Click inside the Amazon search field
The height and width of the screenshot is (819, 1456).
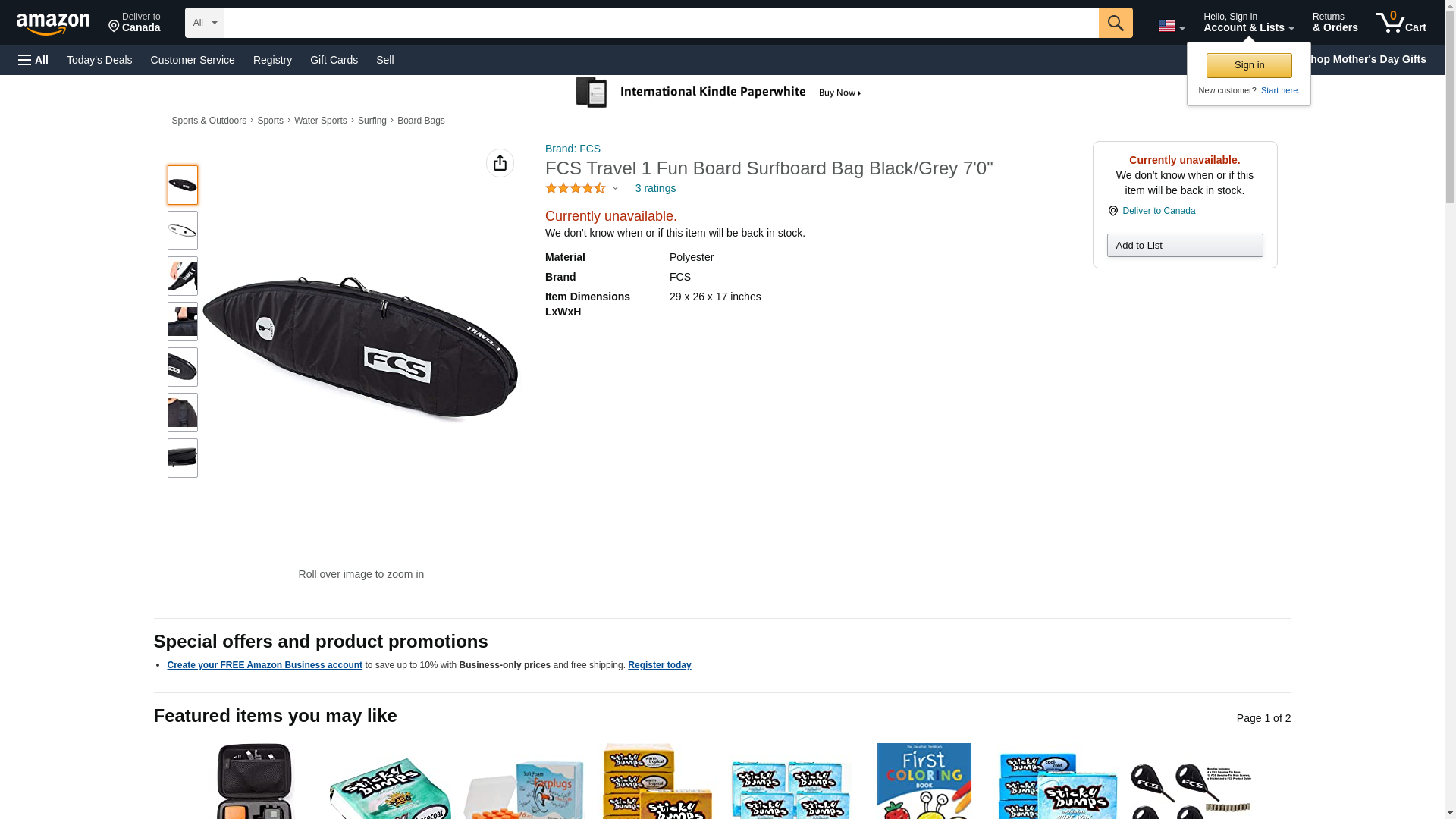(661, 23)
